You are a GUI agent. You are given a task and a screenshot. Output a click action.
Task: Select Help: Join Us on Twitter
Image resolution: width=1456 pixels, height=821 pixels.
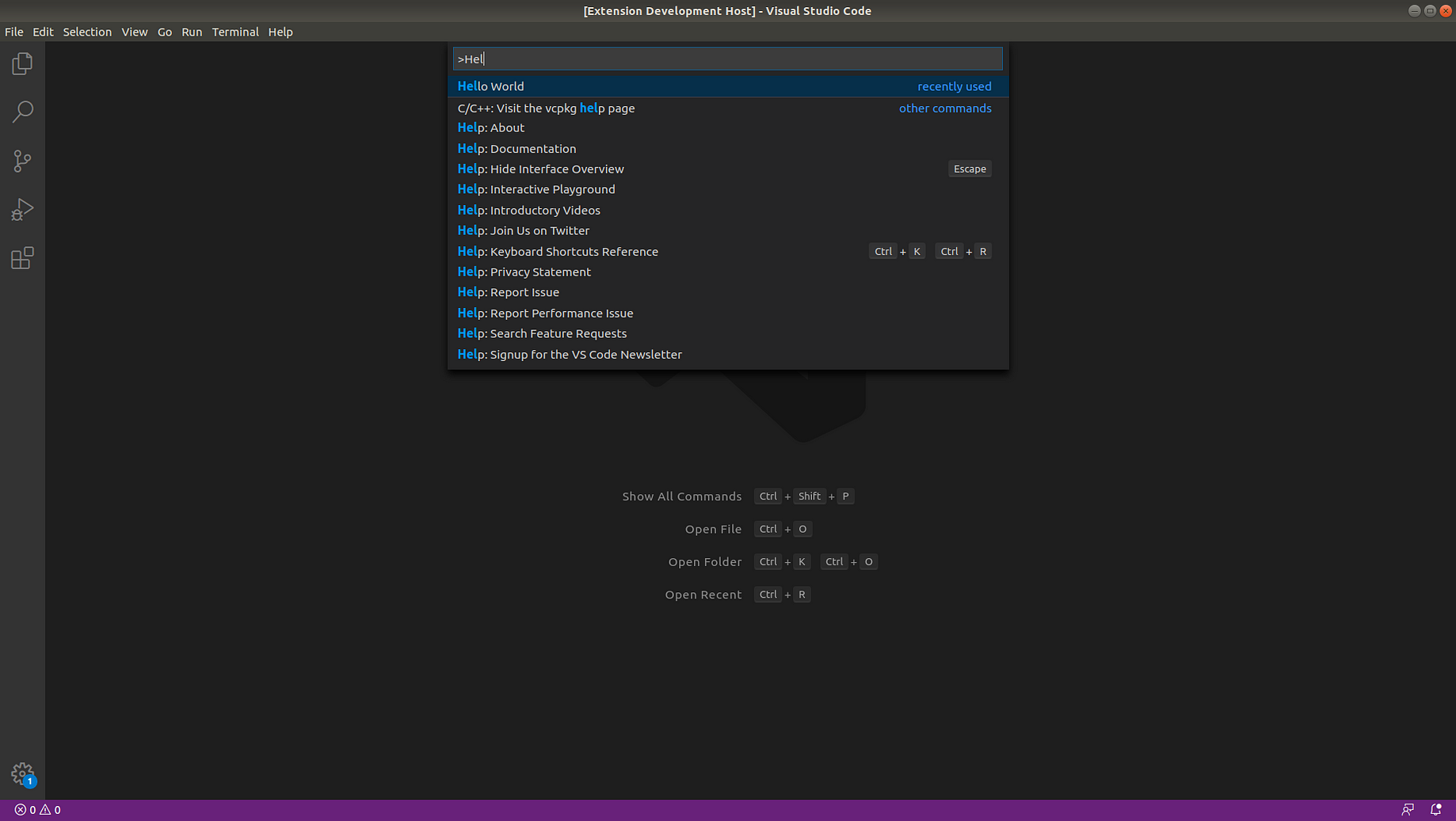pos(728,230)
